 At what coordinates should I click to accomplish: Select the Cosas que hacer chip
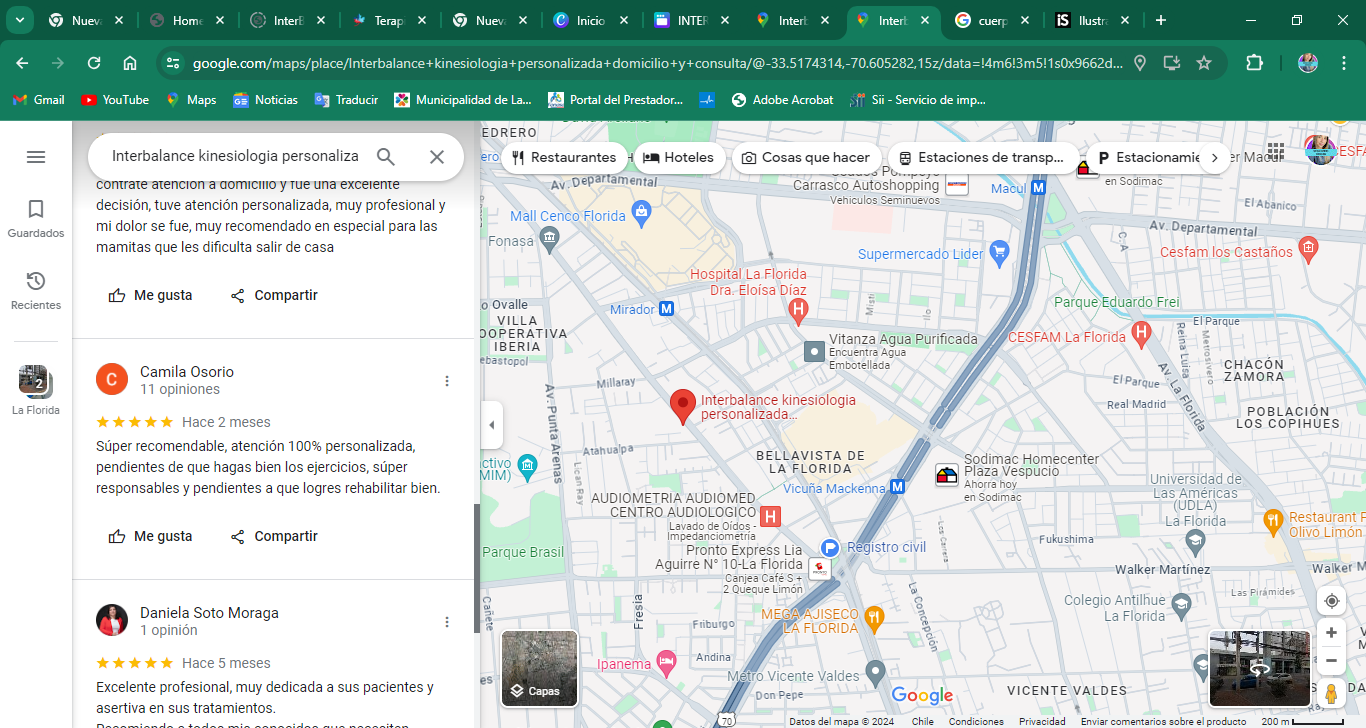[806, 157]
